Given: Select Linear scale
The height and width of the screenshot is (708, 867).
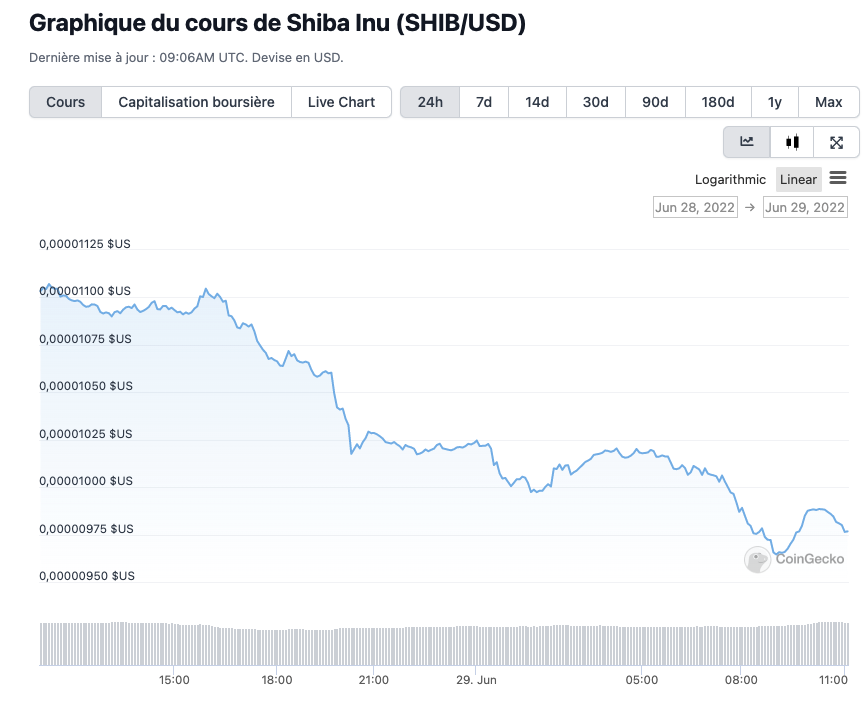Looking at the screenshot, I should 798,180.
